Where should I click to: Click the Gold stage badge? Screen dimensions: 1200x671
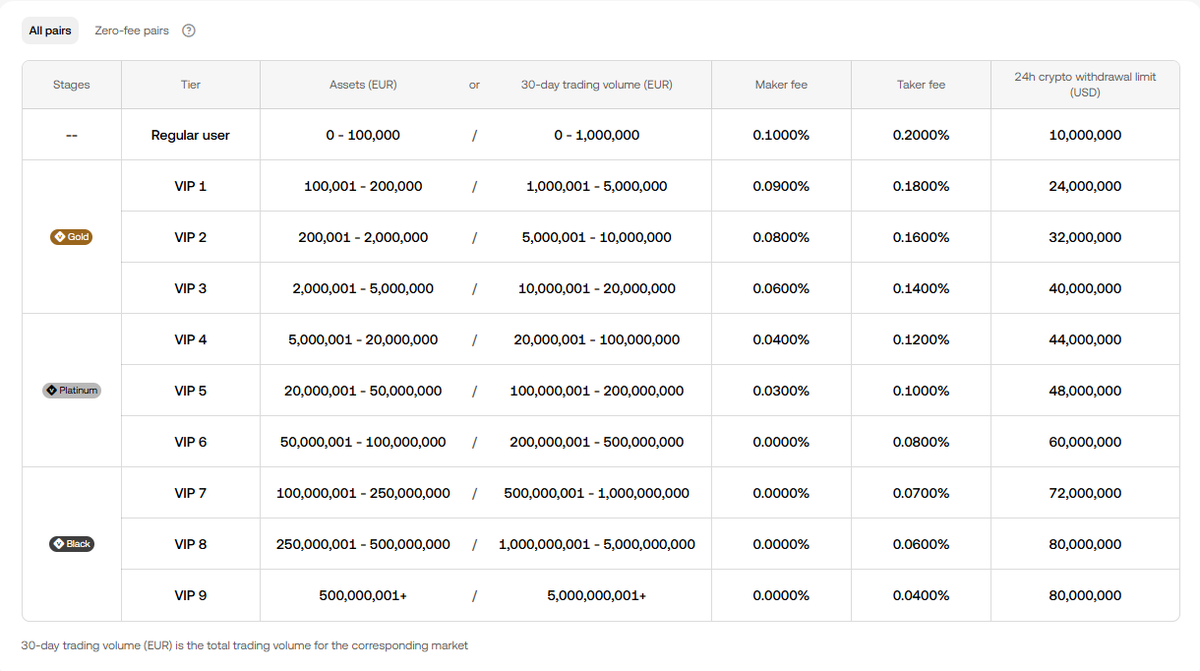[x=72, y=237]
